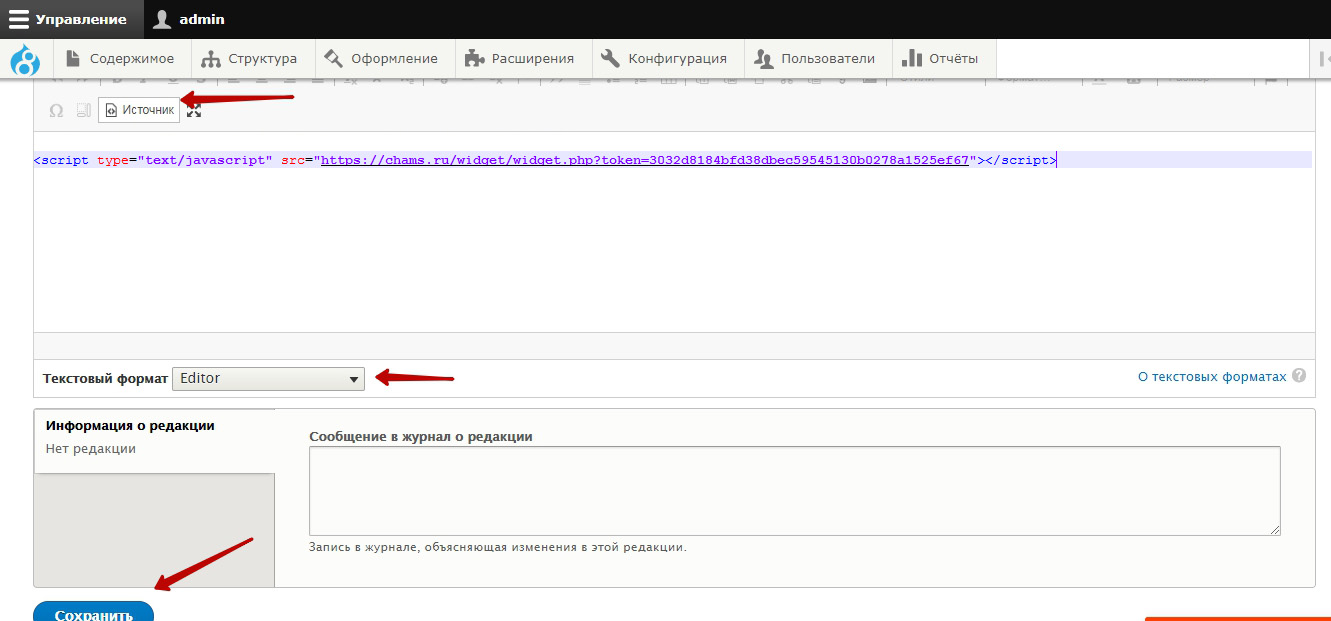Open the Структура menu
Screen dimensions: 1331x621
coord(250,59)
